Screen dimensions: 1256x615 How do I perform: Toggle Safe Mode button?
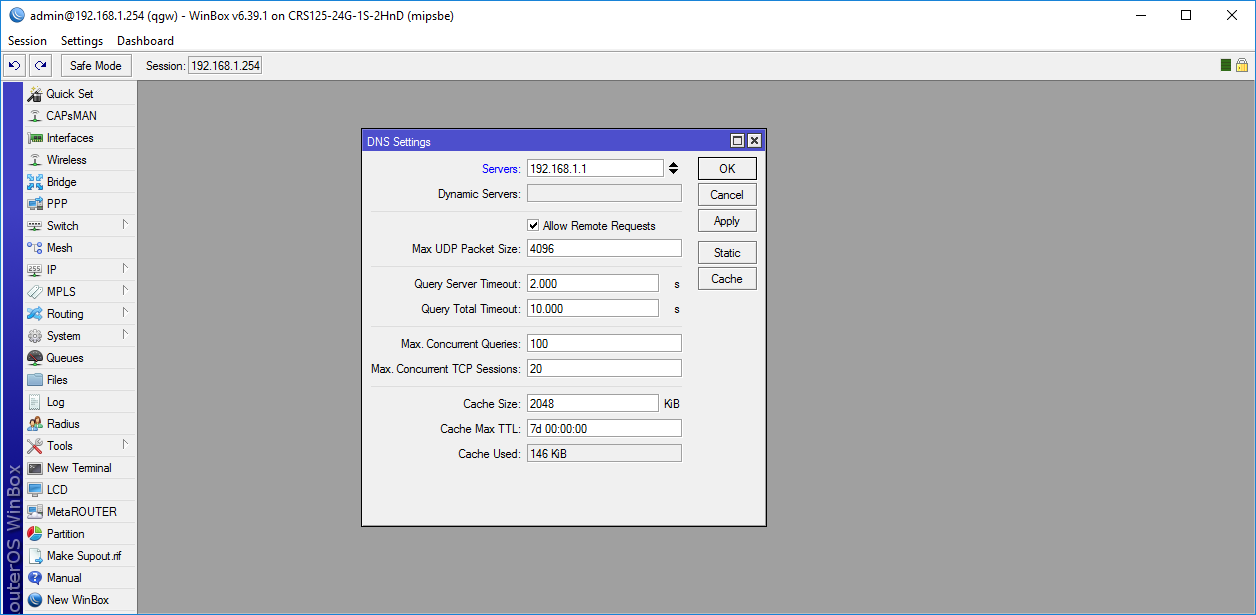(x=96, y=66)
